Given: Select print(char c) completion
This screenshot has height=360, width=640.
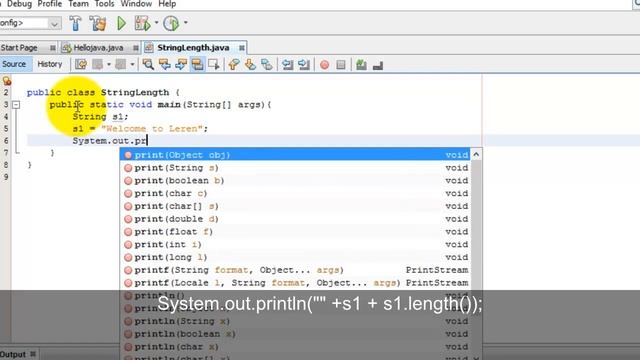Looking at the screenshot, I should [296, 193].
